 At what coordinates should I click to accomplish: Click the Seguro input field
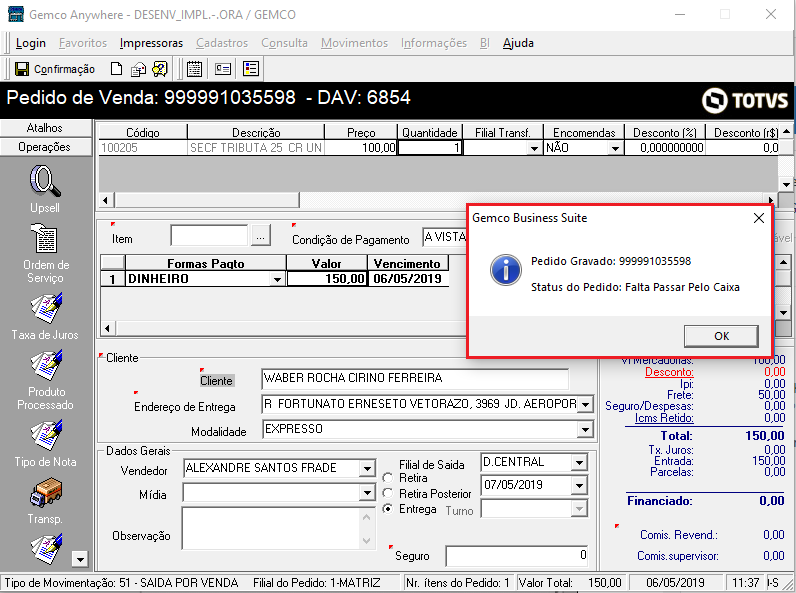tap(518, 556)
